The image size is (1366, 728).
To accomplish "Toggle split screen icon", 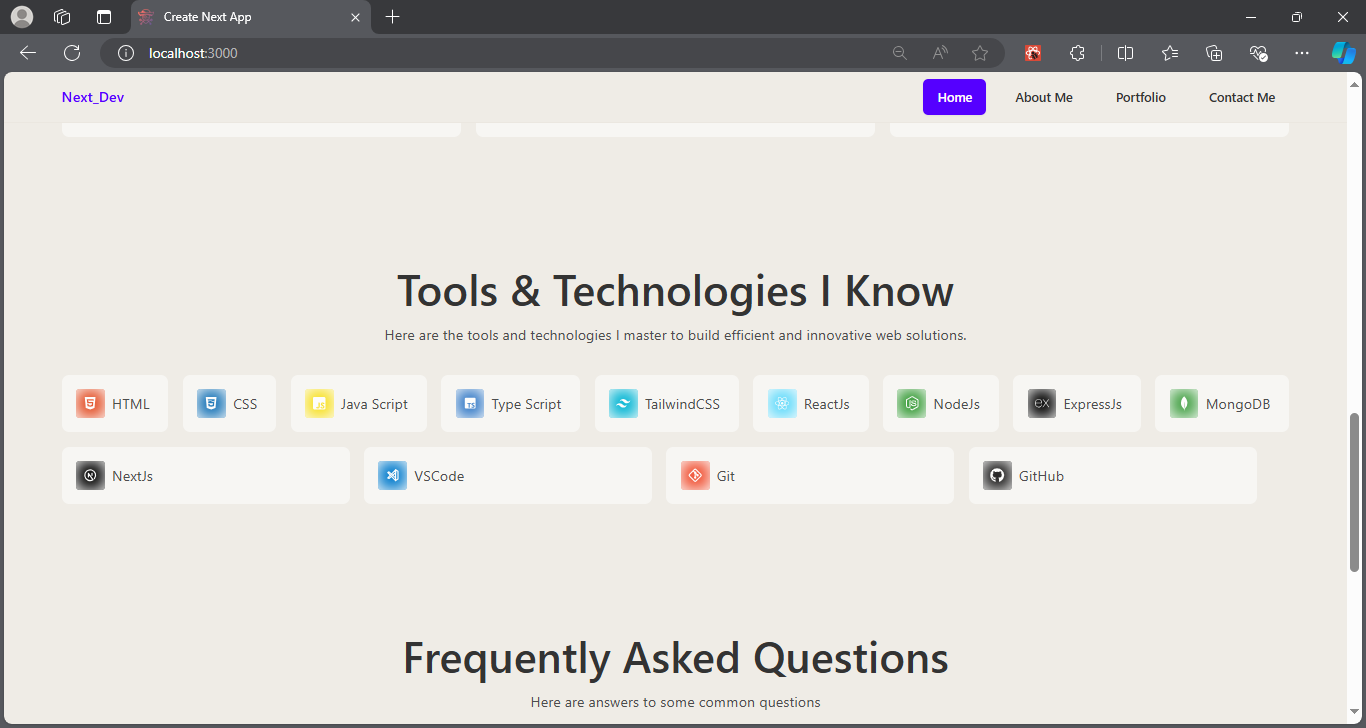I will (x=1125, y=53).
